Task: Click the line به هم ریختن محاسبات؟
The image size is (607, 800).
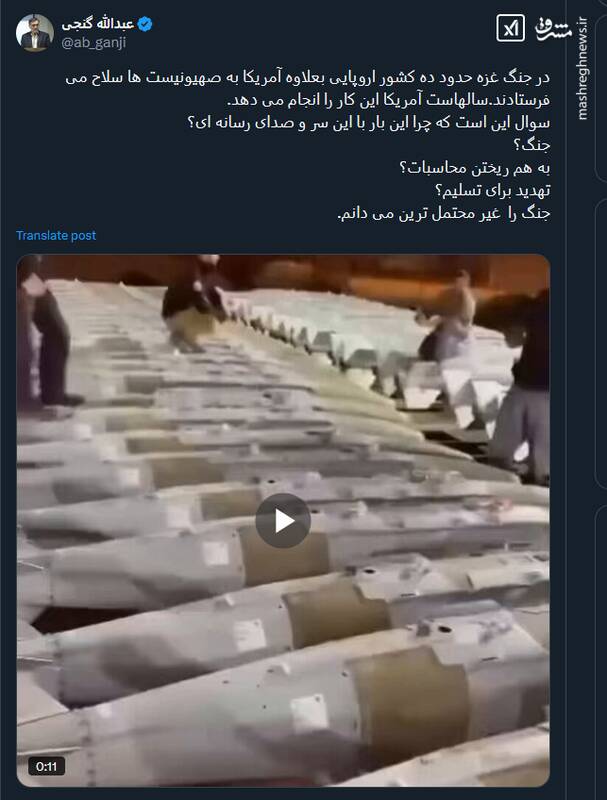Action: [474, 168]
